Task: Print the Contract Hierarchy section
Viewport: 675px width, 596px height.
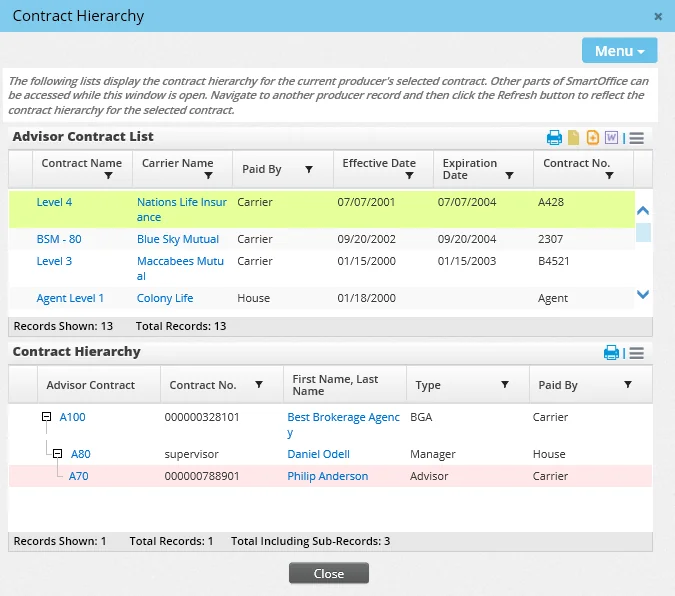Action: pos(611,353)
